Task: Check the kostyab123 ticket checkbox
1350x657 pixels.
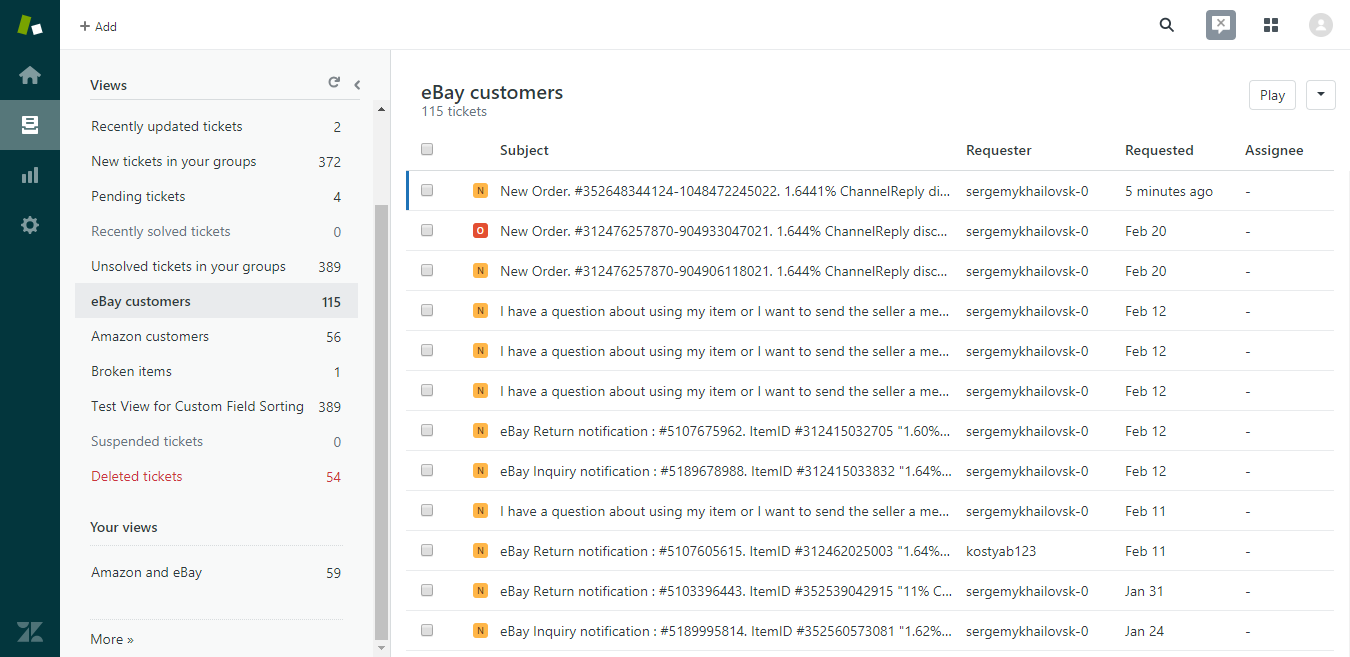Action: pyautogui.click(x=427, y=550)
